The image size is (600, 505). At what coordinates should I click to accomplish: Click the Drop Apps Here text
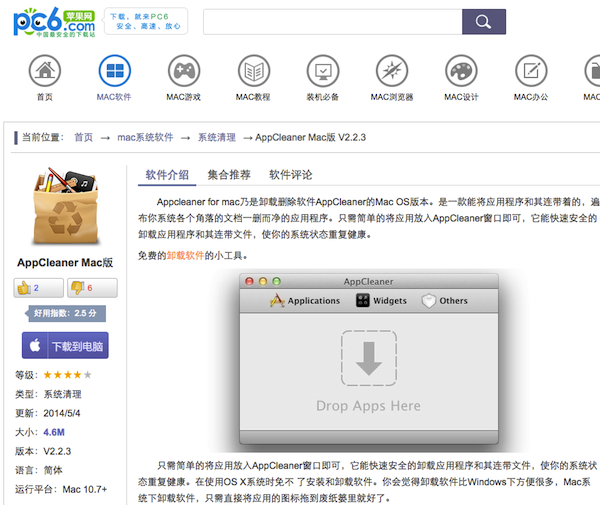pos(368,406)
